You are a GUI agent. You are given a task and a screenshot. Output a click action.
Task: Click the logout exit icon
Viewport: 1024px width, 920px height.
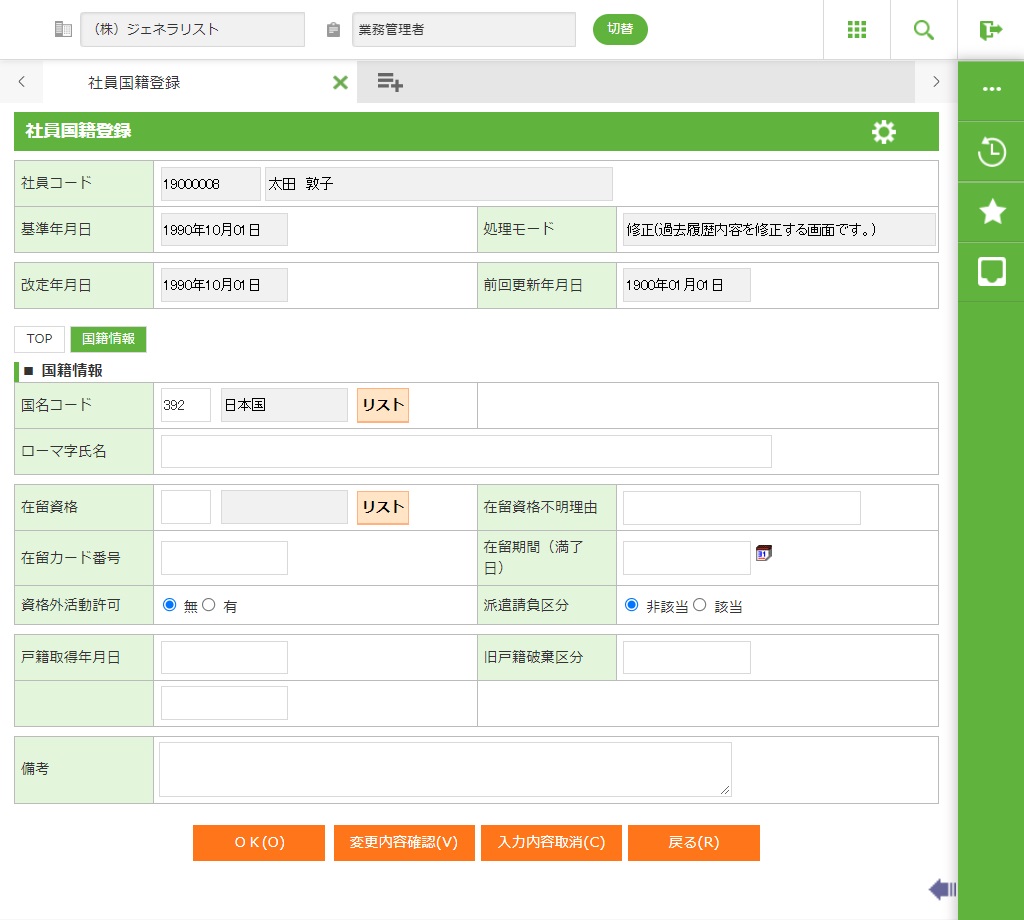coord(990,30)
